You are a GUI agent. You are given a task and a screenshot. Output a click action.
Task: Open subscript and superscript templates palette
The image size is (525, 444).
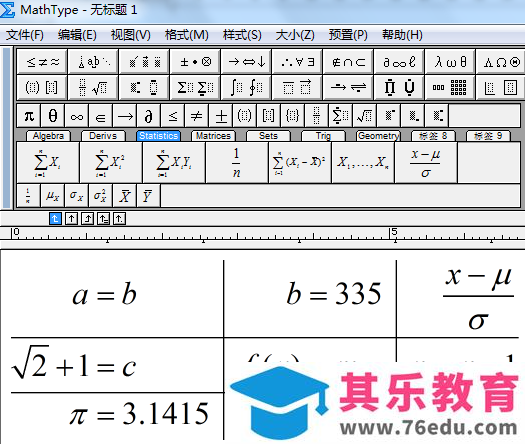tap(144, 87)
